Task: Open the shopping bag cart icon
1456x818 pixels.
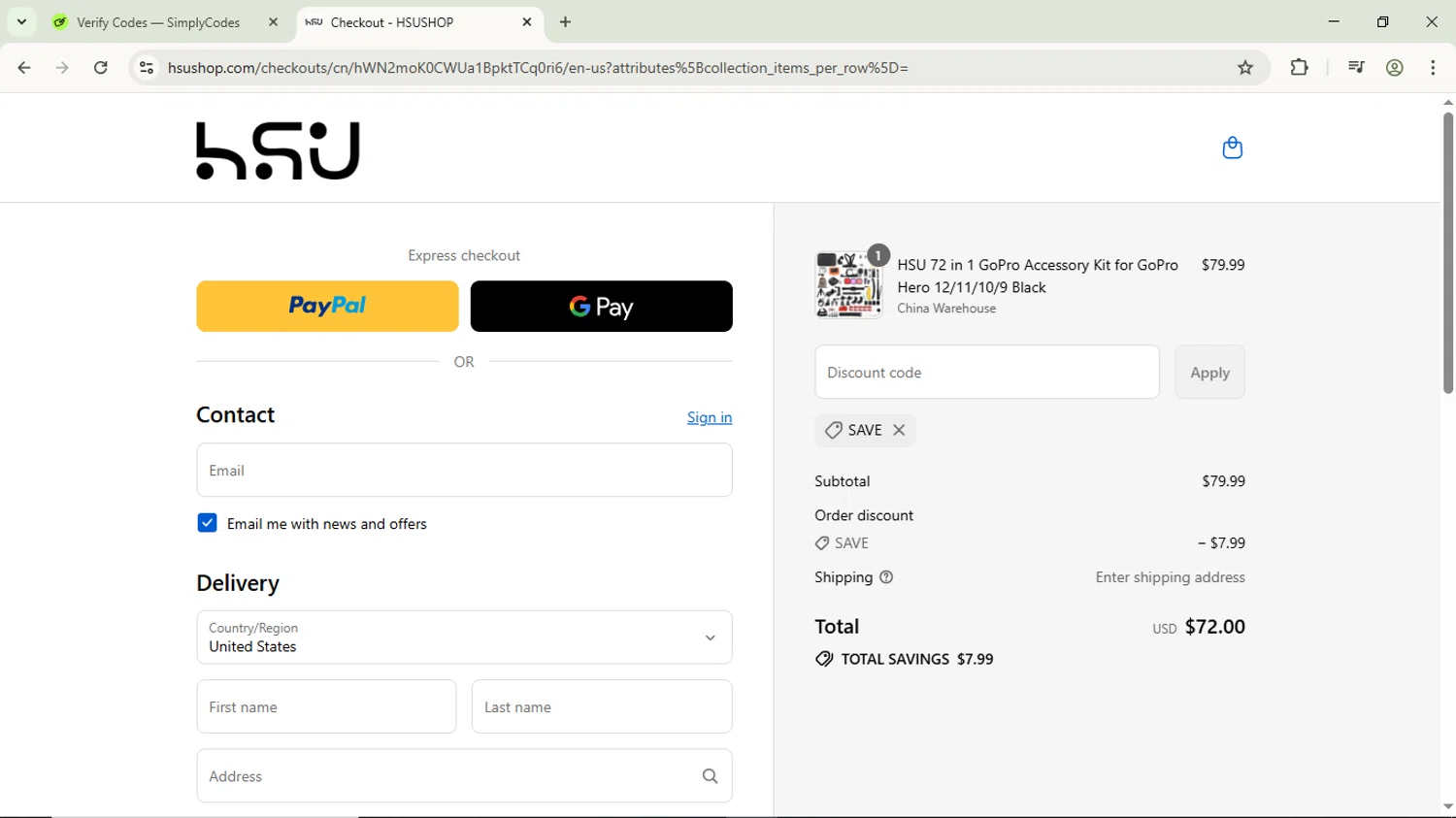Action: (1232, 147)
